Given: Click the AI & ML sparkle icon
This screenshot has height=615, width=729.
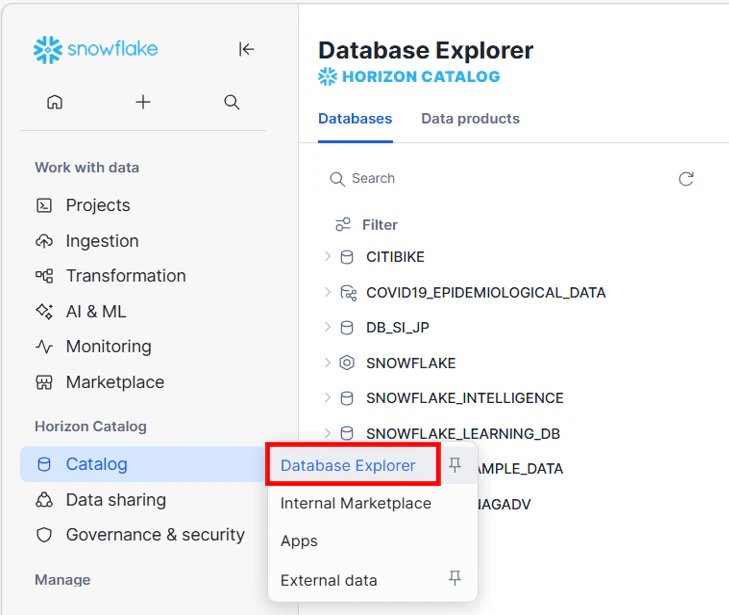Looking at the screenshot, I should coord(44,311).
